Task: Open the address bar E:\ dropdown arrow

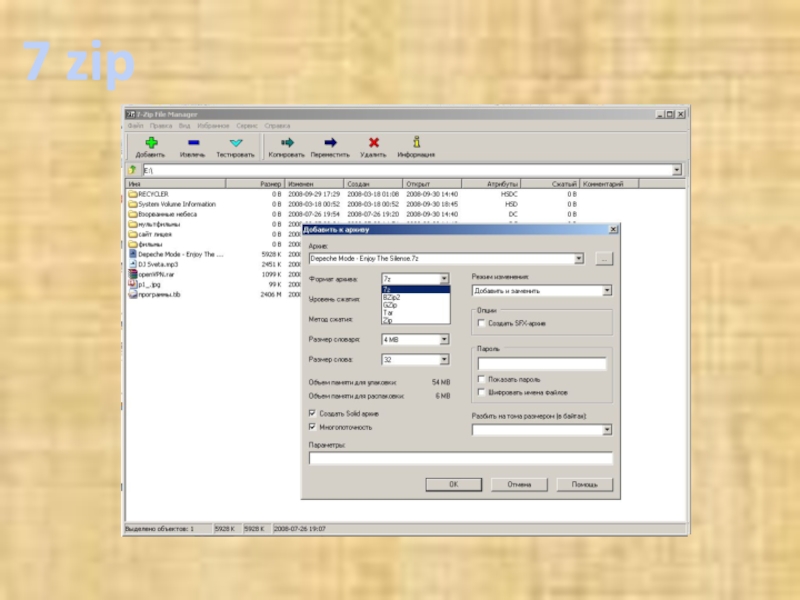Action: click(x=677, y=170)
